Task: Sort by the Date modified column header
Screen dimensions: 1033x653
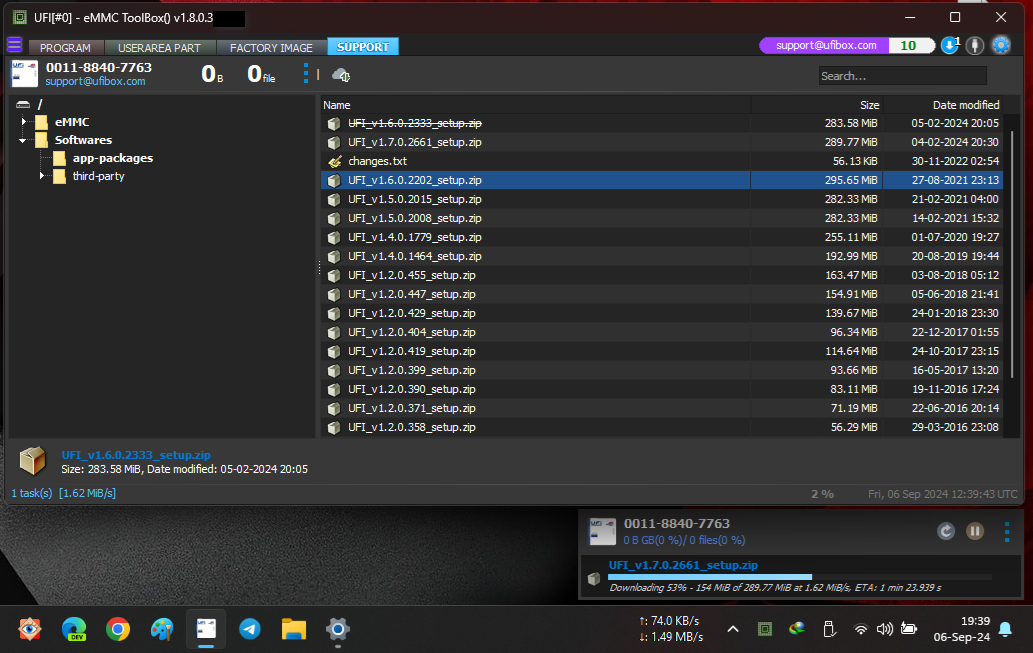Action: pyautogui.click(x=943, y=105)
